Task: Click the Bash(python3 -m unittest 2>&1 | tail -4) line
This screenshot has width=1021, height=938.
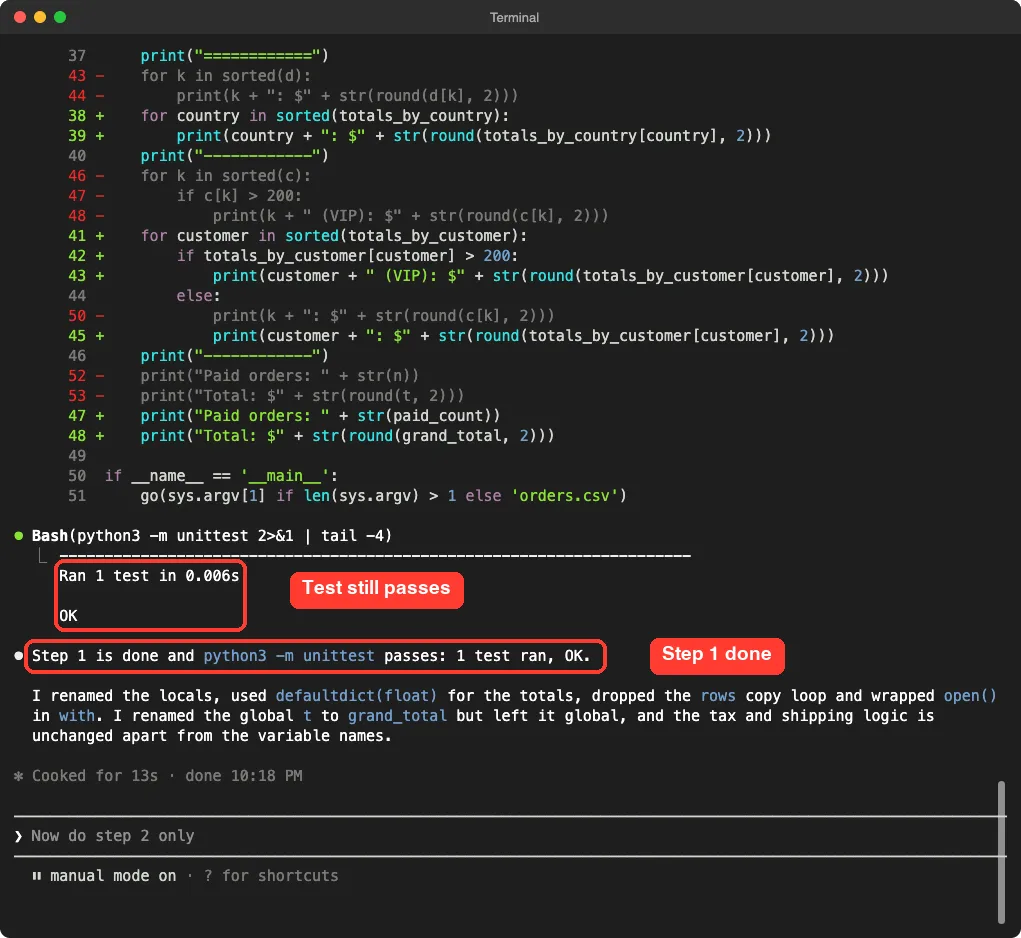Action: [212, 536]
